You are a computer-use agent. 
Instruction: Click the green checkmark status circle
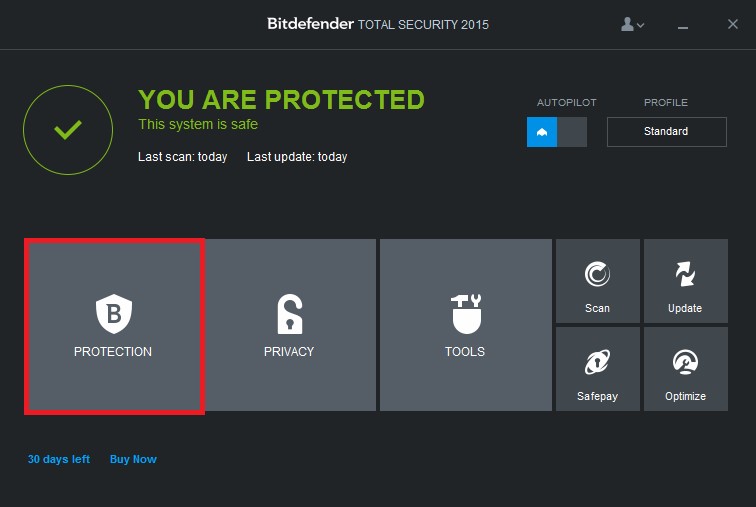click(68, 130)
